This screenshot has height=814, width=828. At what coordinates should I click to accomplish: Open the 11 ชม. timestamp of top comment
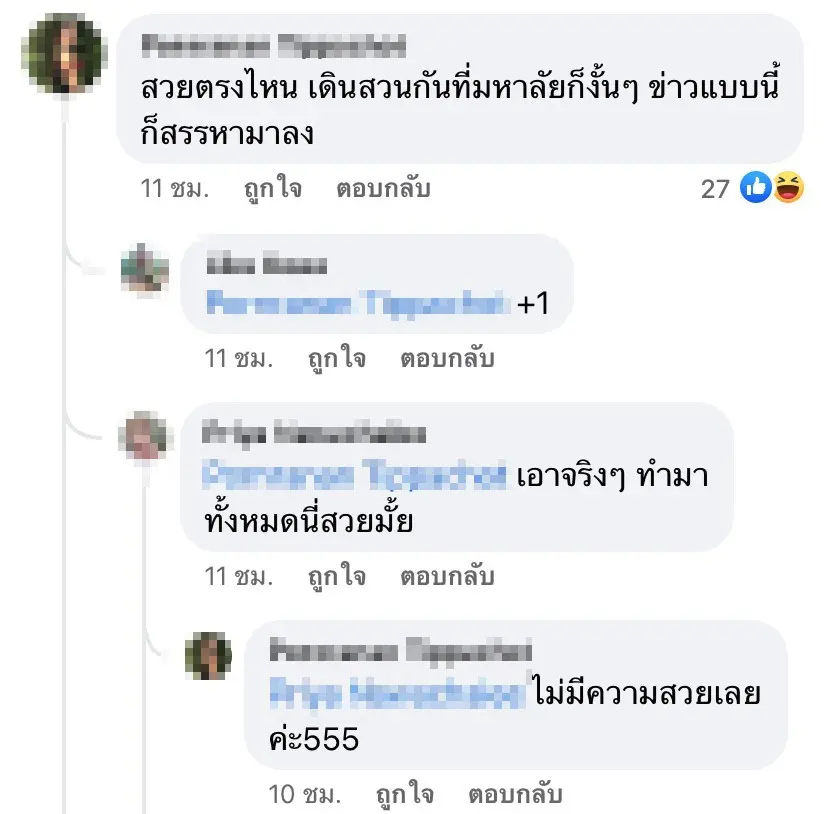(175, 189)
